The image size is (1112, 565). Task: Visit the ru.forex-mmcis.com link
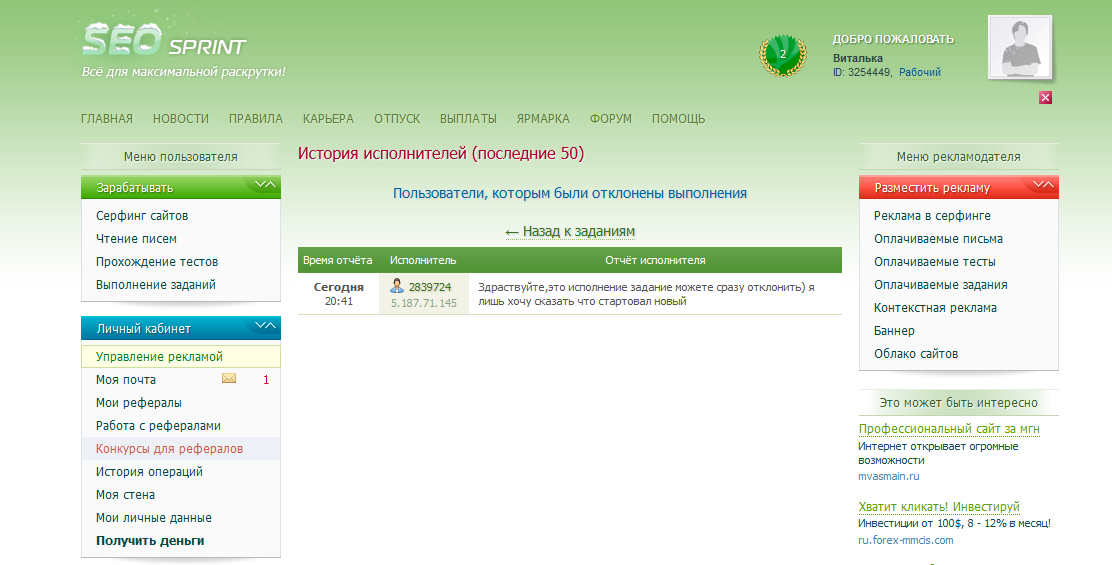[x=906, y=540]
